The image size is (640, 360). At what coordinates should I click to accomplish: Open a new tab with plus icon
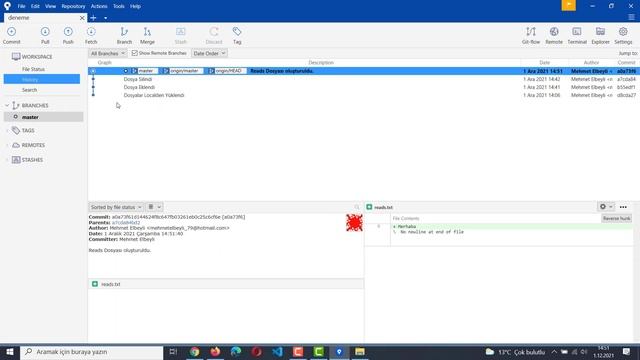93,18
